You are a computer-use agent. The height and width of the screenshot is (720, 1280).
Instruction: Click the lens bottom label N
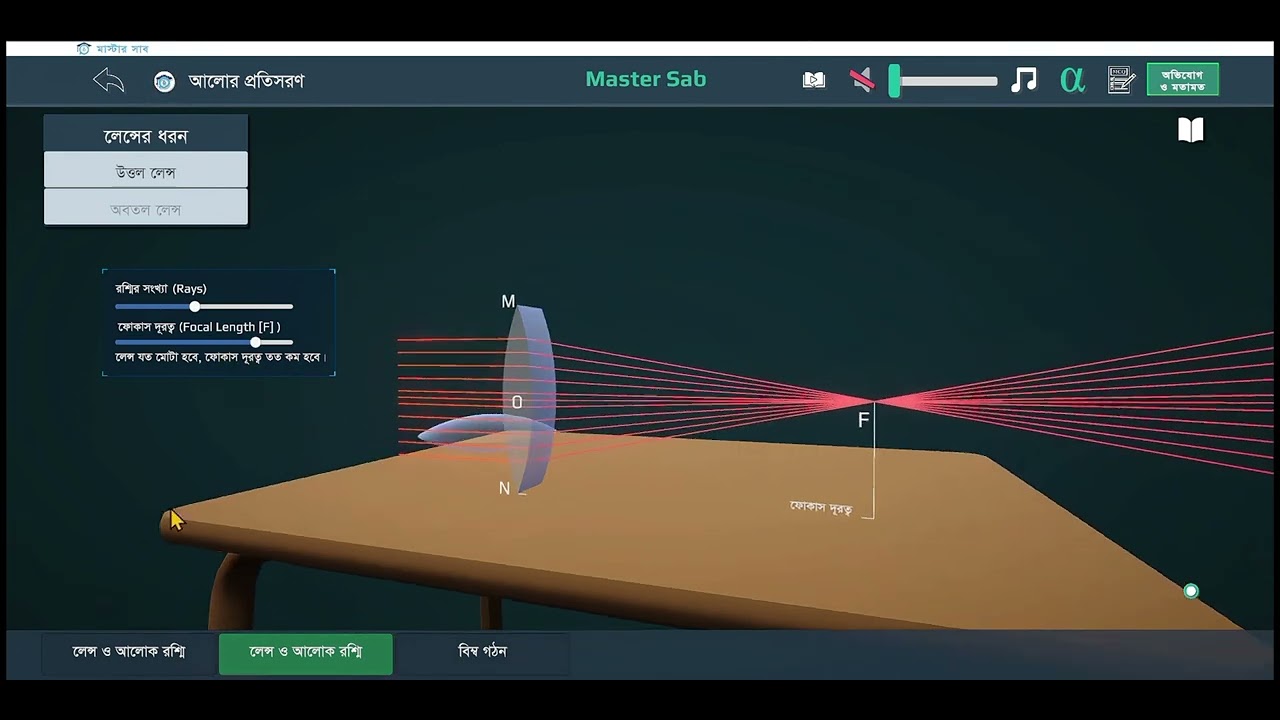(504, 488)
